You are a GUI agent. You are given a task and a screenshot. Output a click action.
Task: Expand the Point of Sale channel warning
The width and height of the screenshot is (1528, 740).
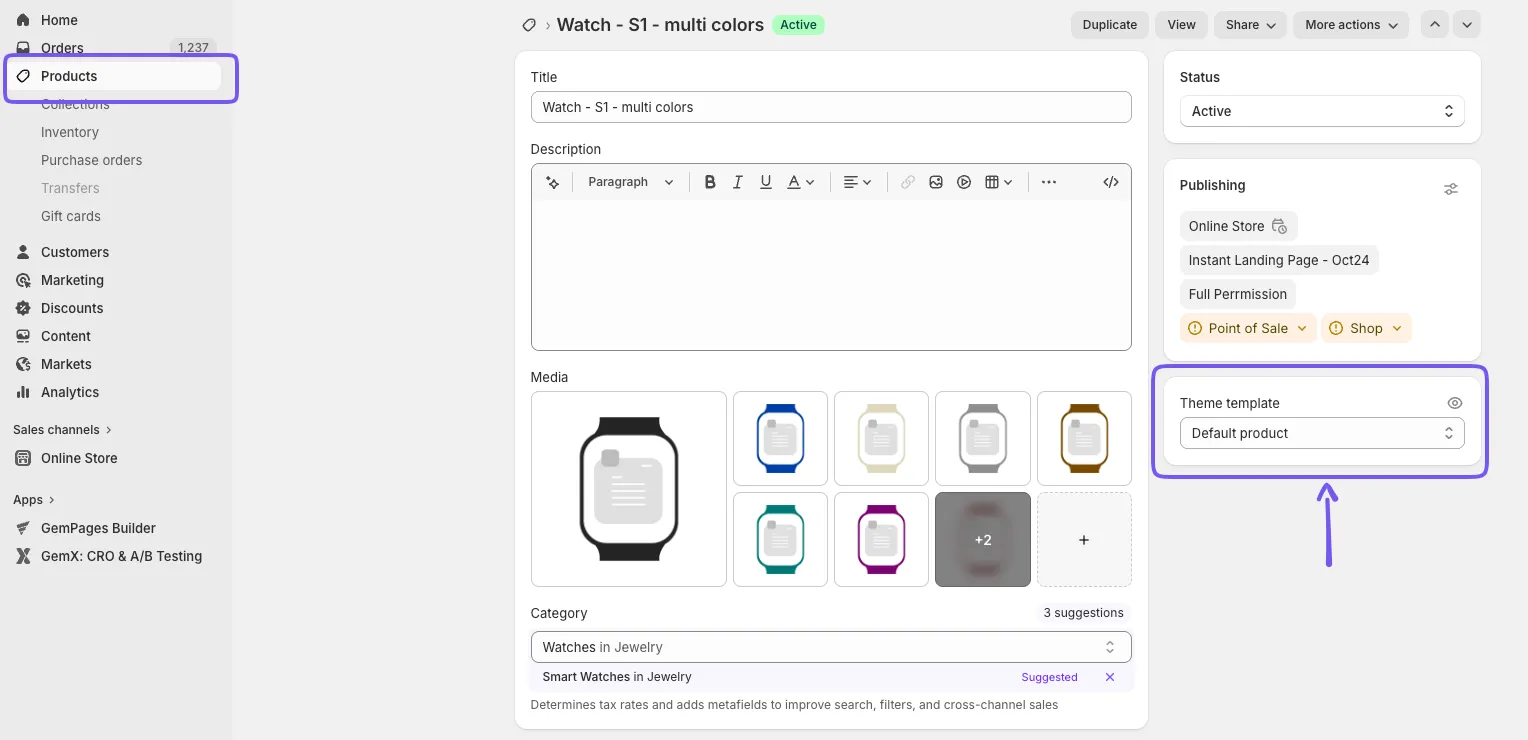[1248, 328]
